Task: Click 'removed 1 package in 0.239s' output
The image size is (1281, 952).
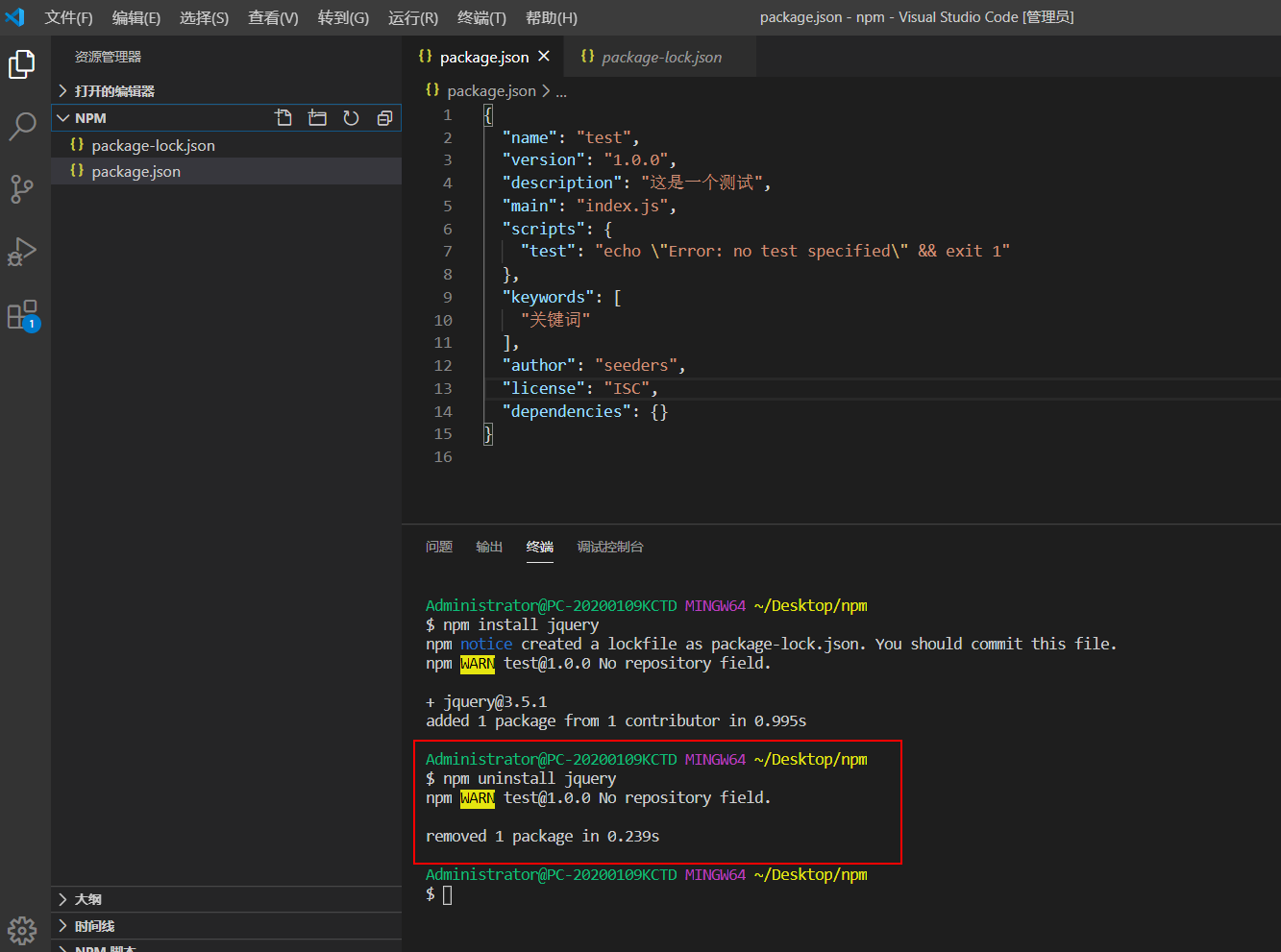Action: [543, 836]
